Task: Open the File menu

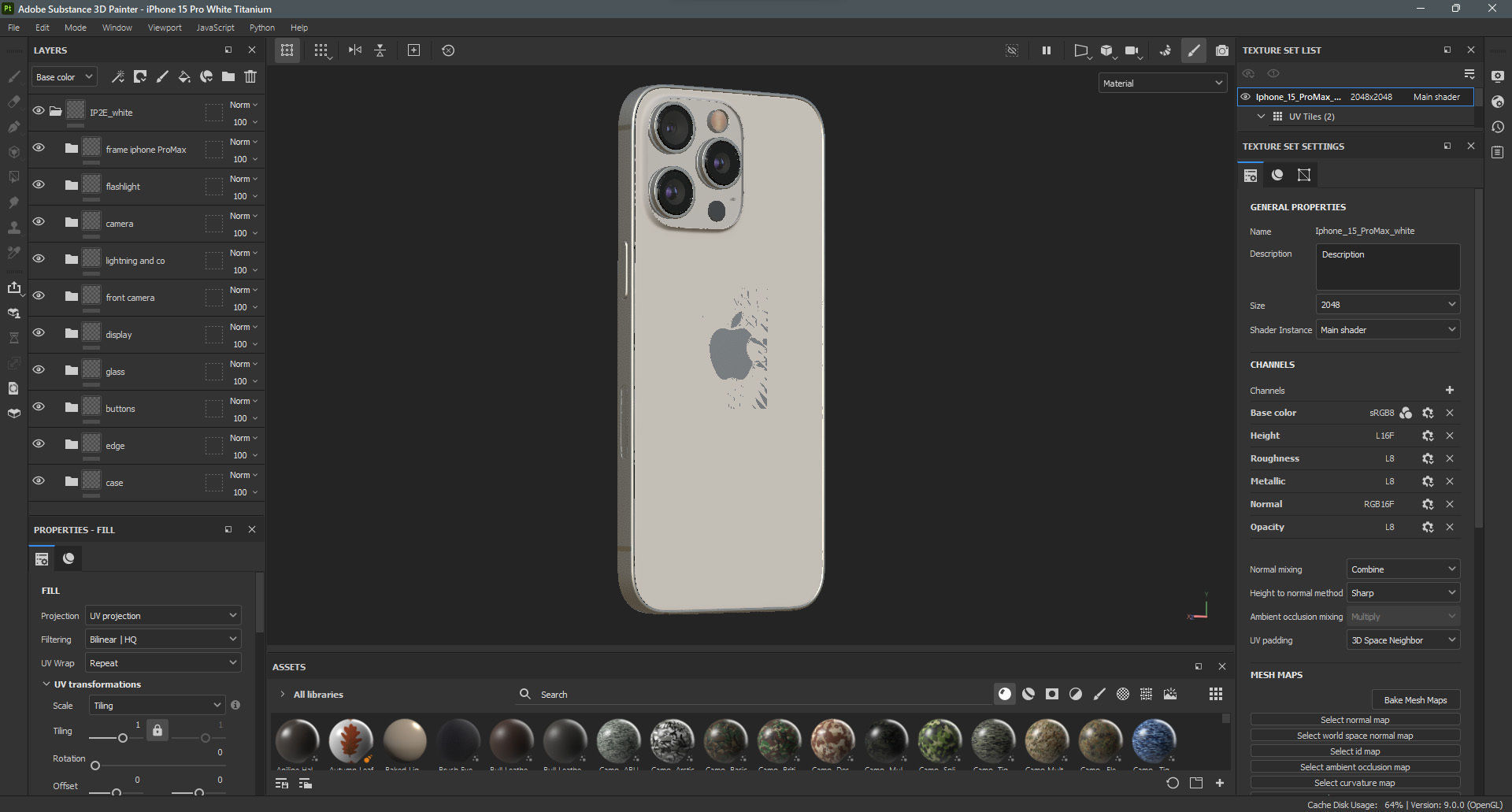Action: pyautogui.click(x=14, y=28)
